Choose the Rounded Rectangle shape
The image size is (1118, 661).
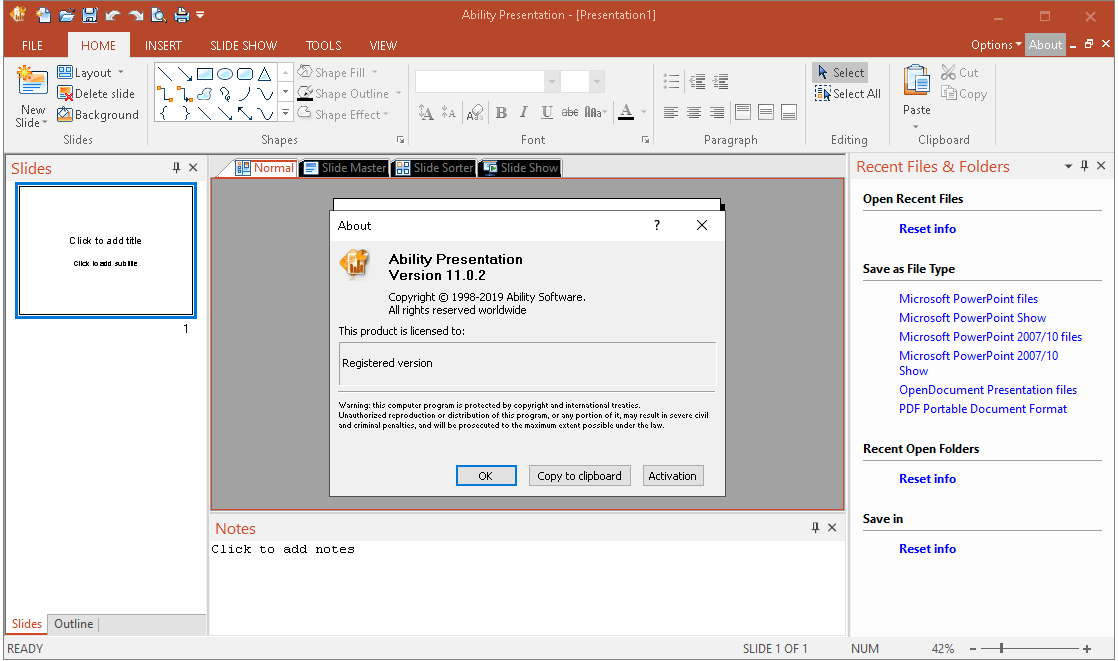point(245,73)
